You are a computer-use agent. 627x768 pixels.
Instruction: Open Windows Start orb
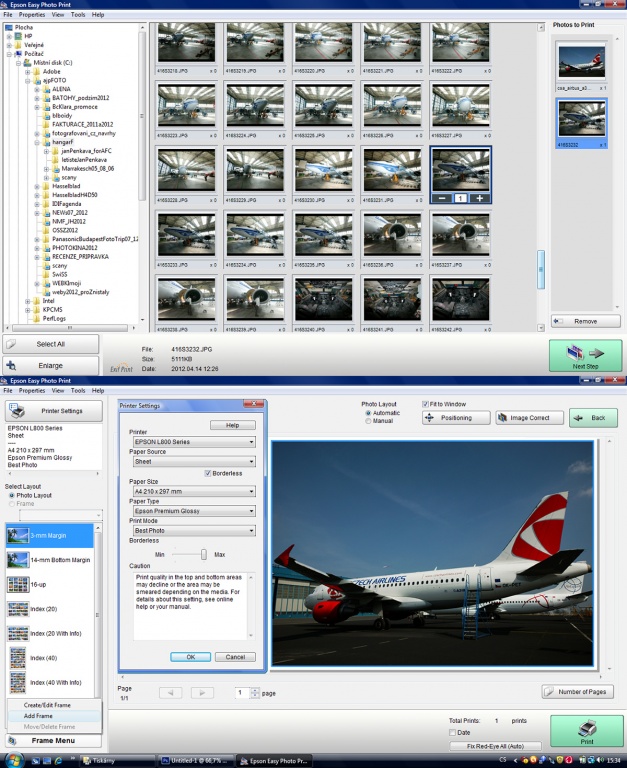point(13,760)
